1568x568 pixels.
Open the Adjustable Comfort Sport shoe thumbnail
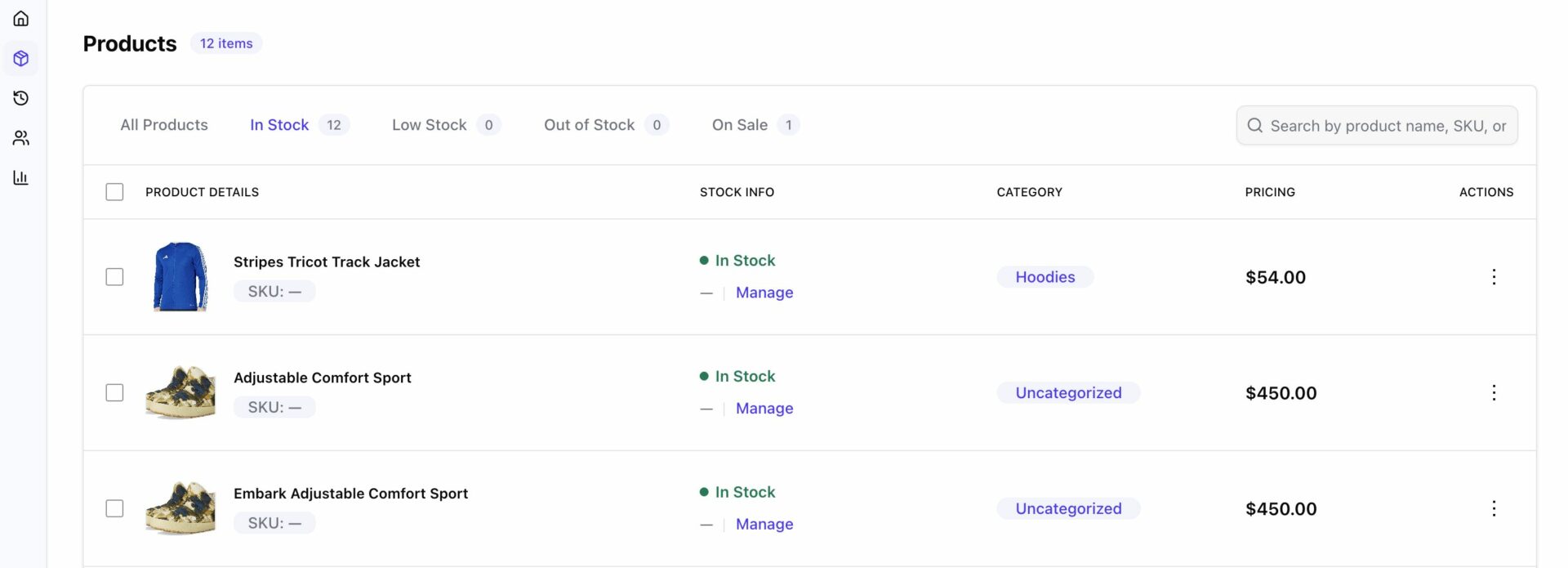coord(180,393)
